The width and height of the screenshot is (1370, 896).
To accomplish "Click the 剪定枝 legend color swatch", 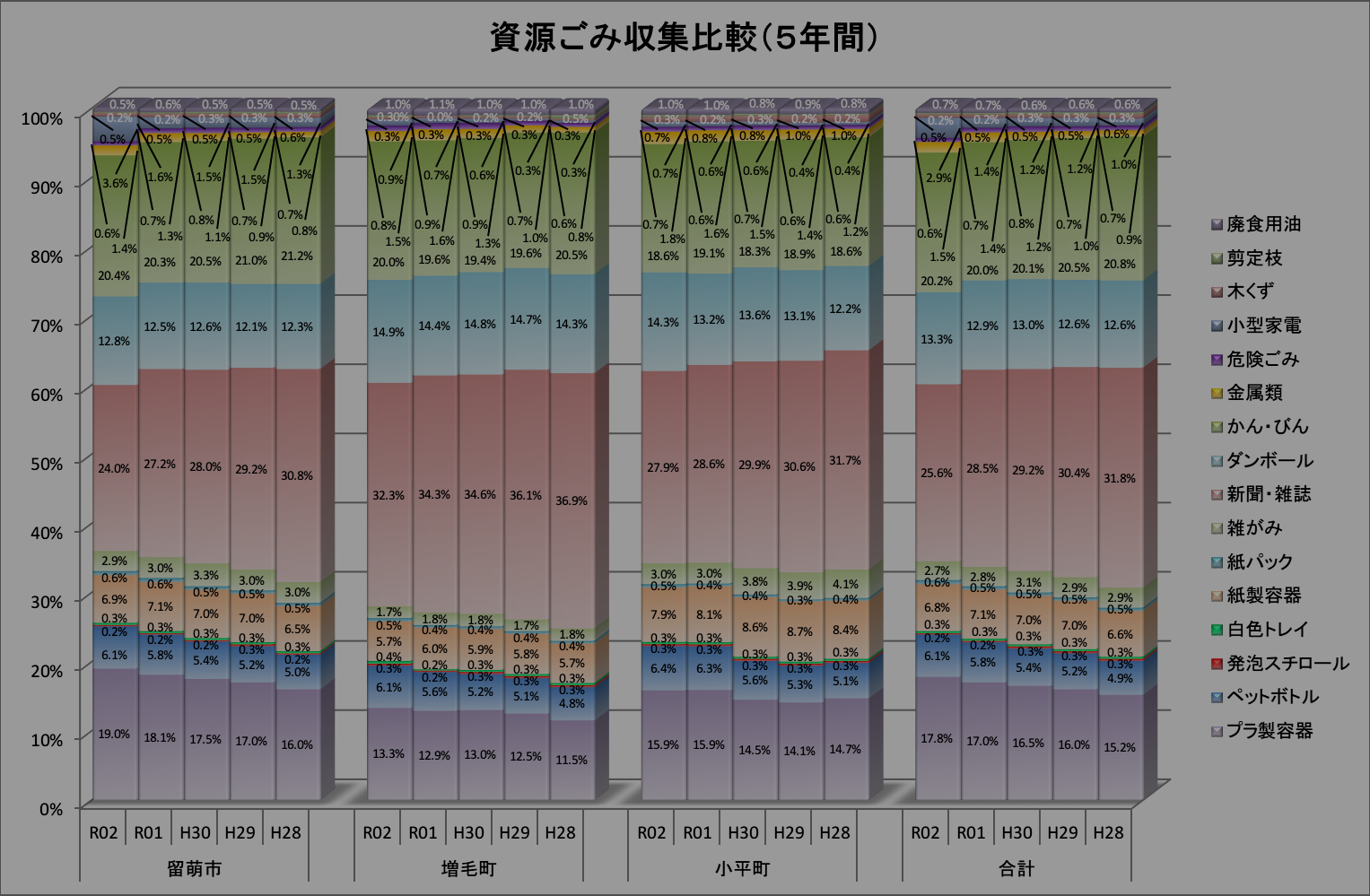I will (1217, 258).
